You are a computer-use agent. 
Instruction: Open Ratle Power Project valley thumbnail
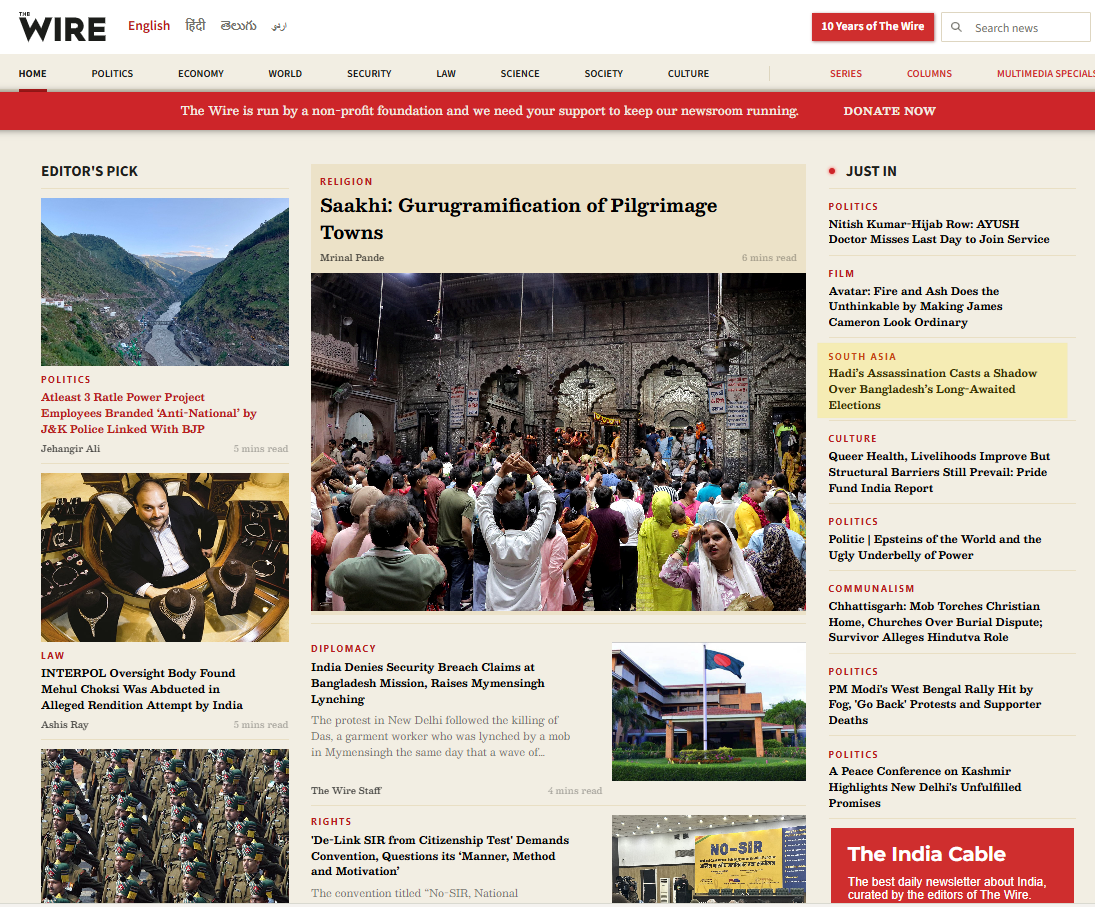(x=165, y=282)
